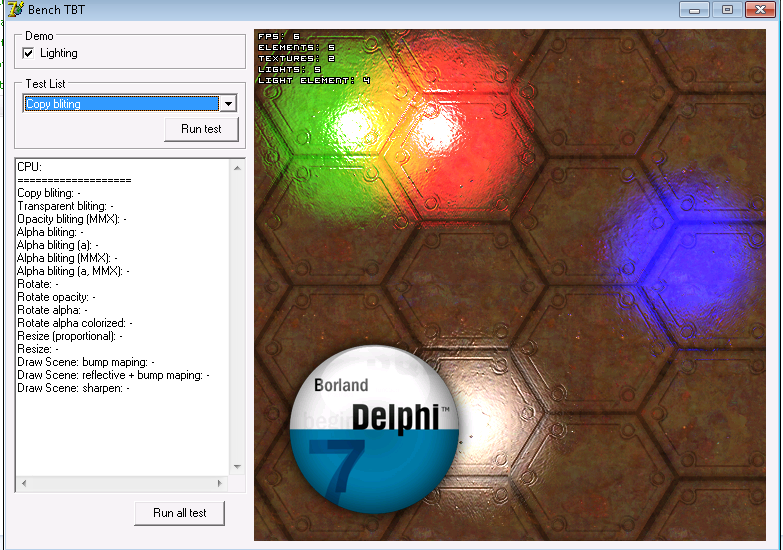Click the 'Rotate opacity: -' result line

point(56,297)
